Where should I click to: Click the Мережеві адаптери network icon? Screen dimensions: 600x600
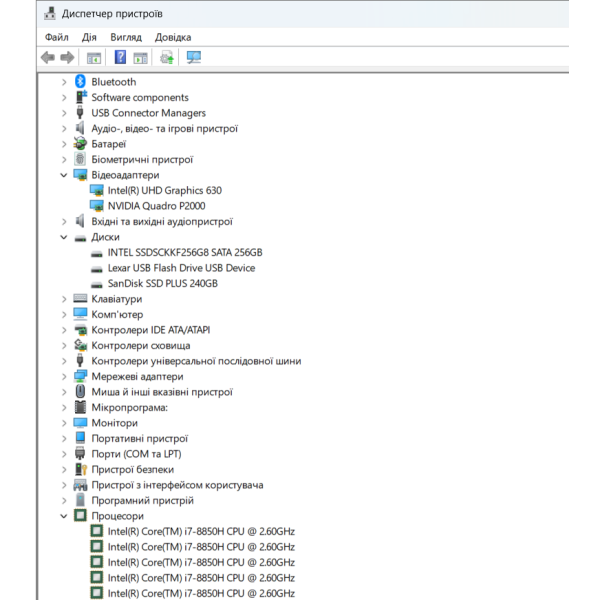click(x=80, y=376)
